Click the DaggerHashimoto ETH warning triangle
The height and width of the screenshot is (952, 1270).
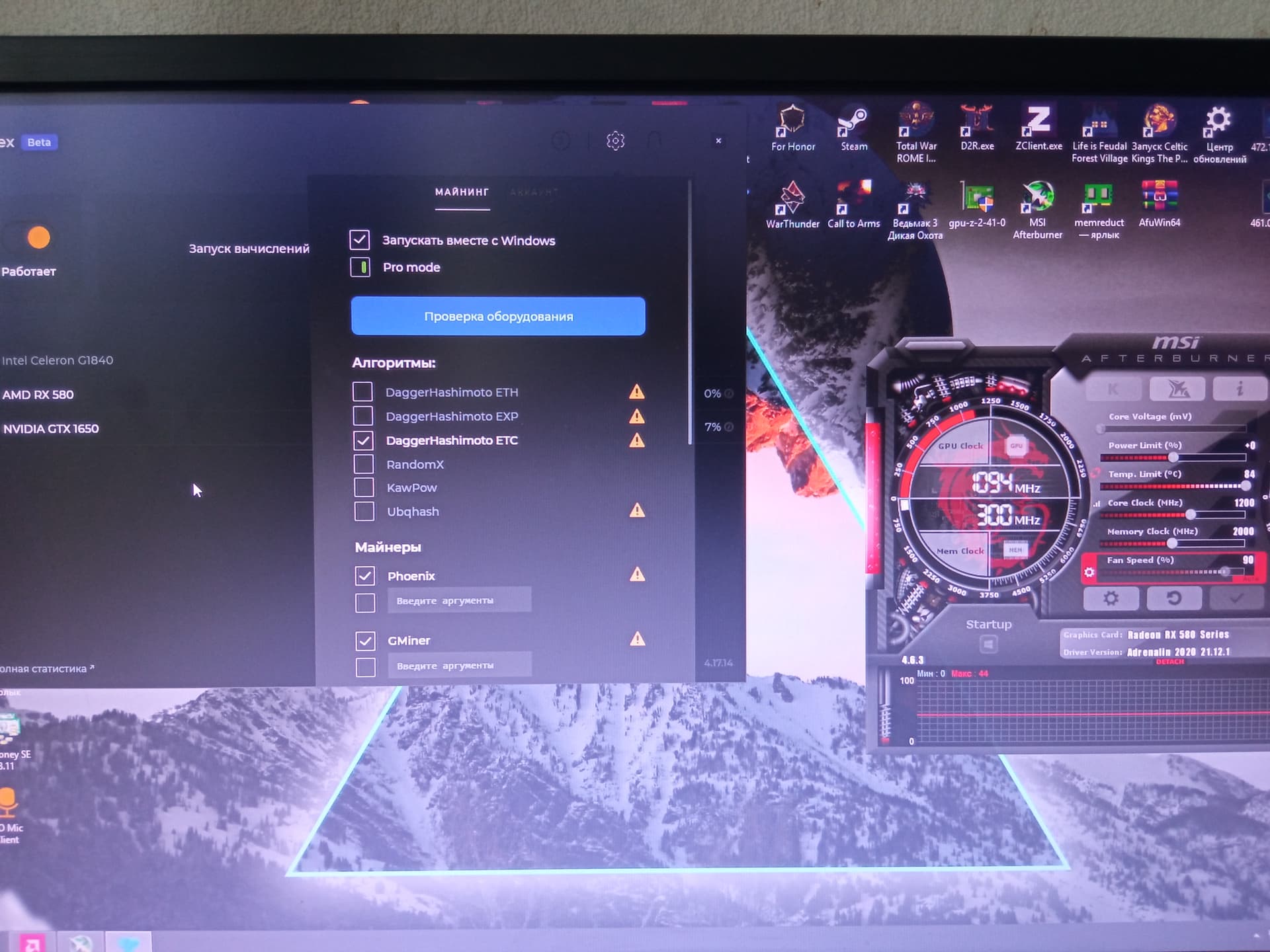coord(636,392)
